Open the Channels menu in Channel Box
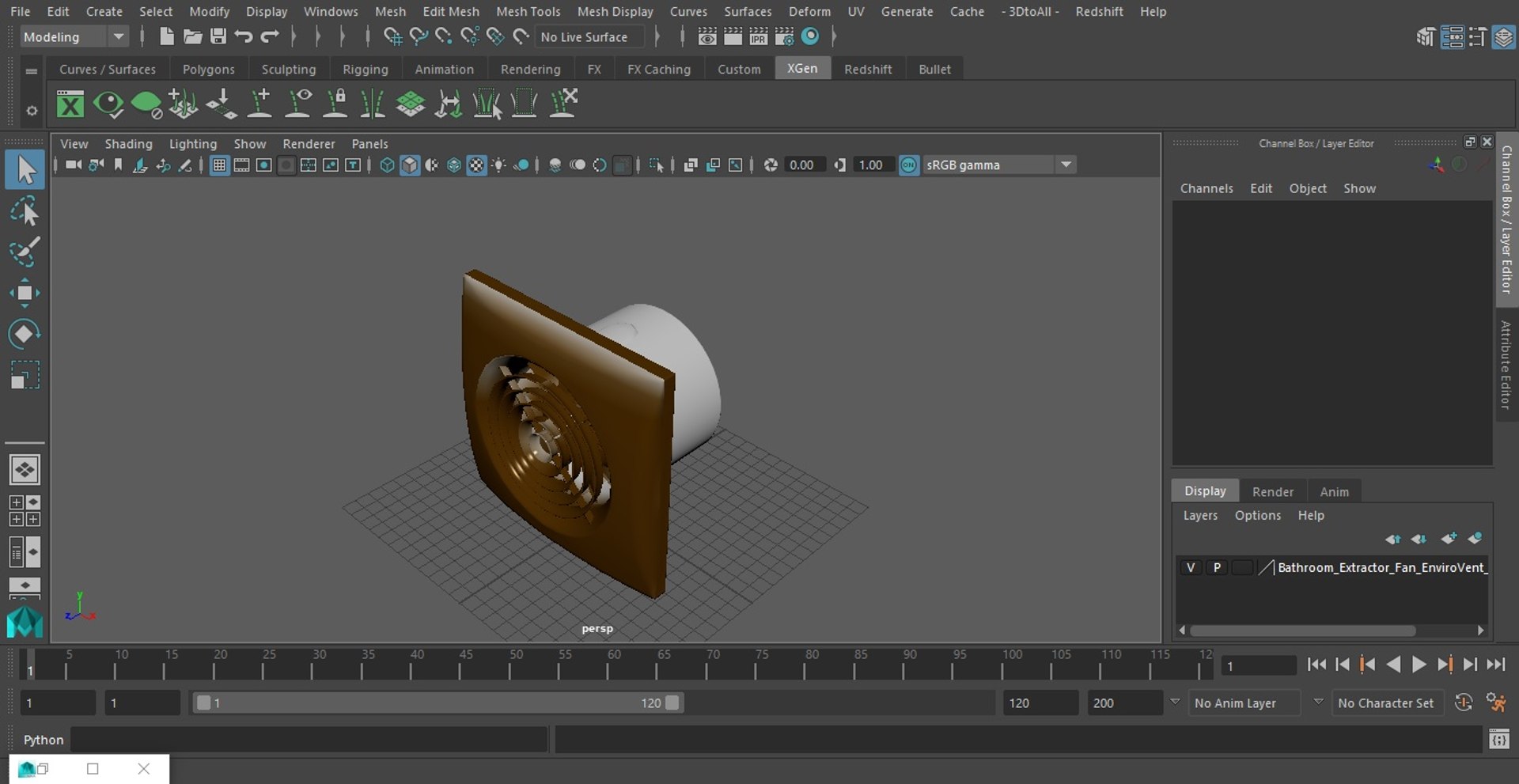The width and height of the screenshot is (1519, 784). pyautogui.click(x=1206, y=188)
